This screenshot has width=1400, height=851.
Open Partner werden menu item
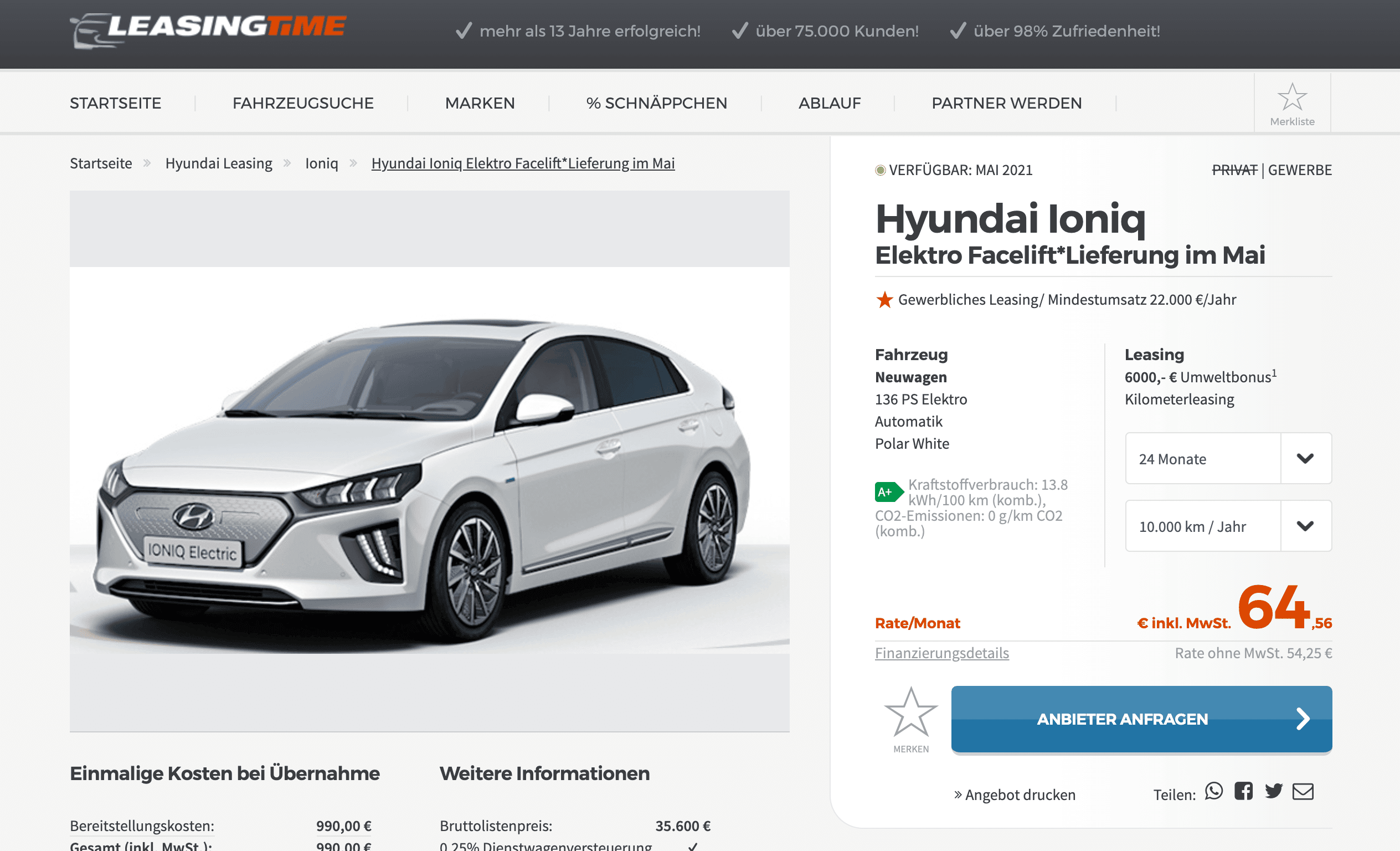point(1006,104)
